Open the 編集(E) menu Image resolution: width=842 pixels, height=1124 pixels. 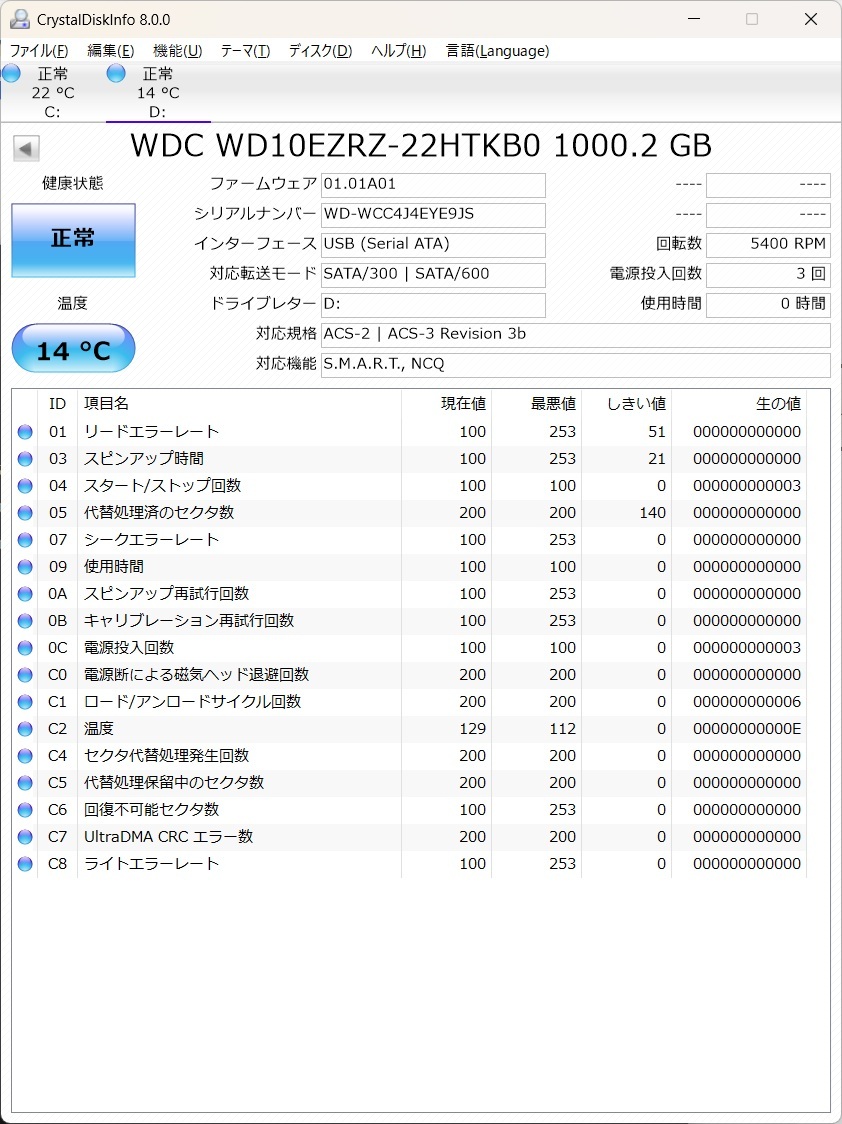[x=110, y=51]
